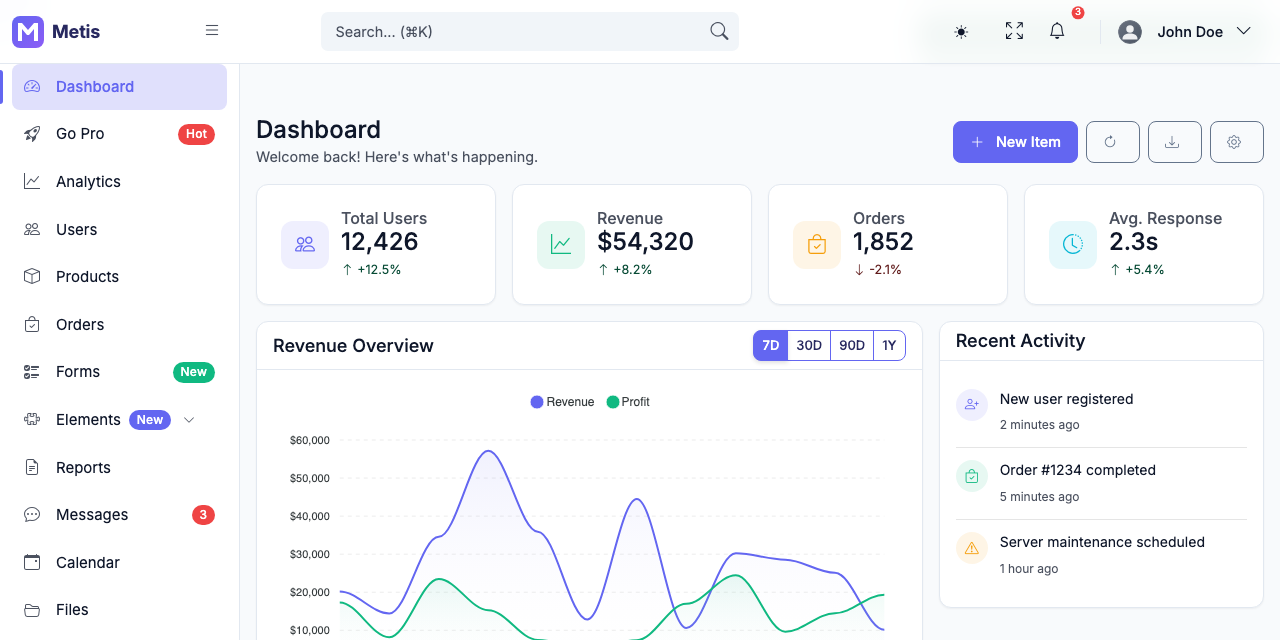
Task: Click the '2.3s' response value
Action: point(1133,242)
